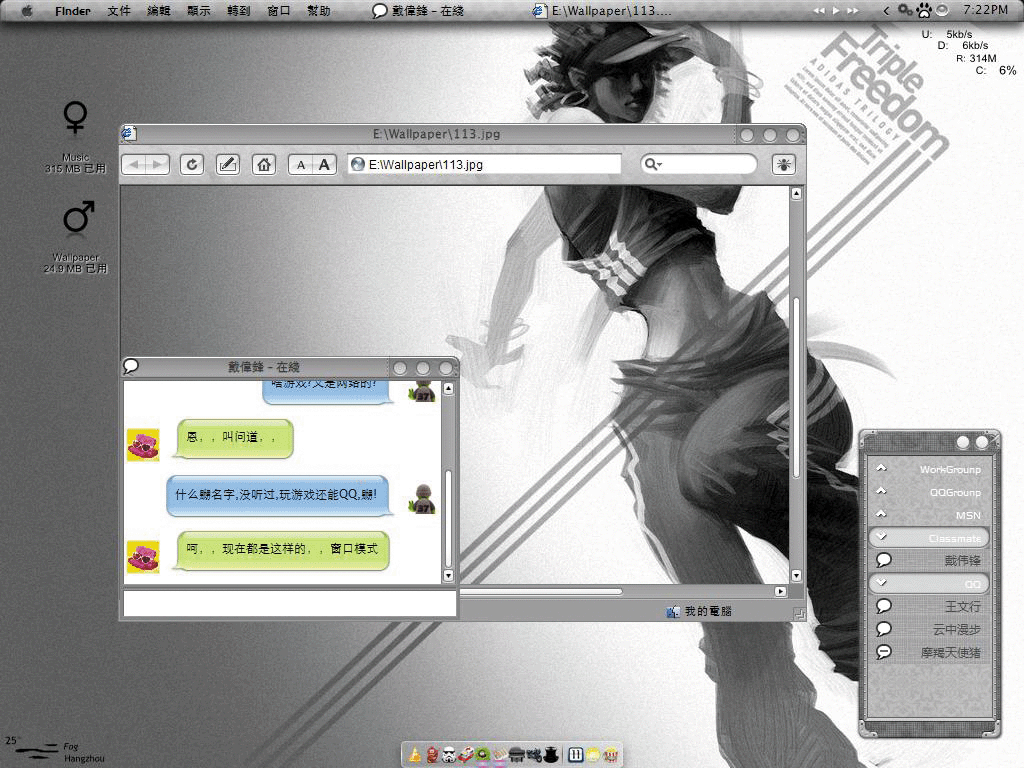1024x768 pixels.
Task: Click dark avatar beside 什么鬱名字 message
Action: coord(423,499)
